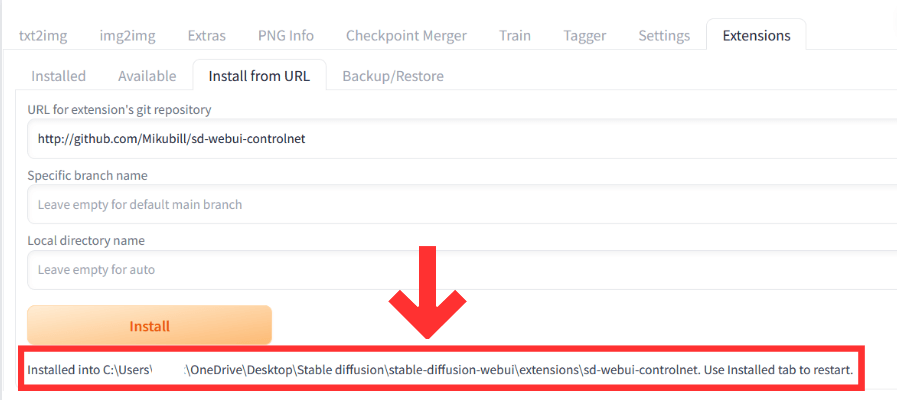The height and width of the screenshot is (400, 897).
Task: Open the Tagger tab
Action: click(x=585, y=35)
